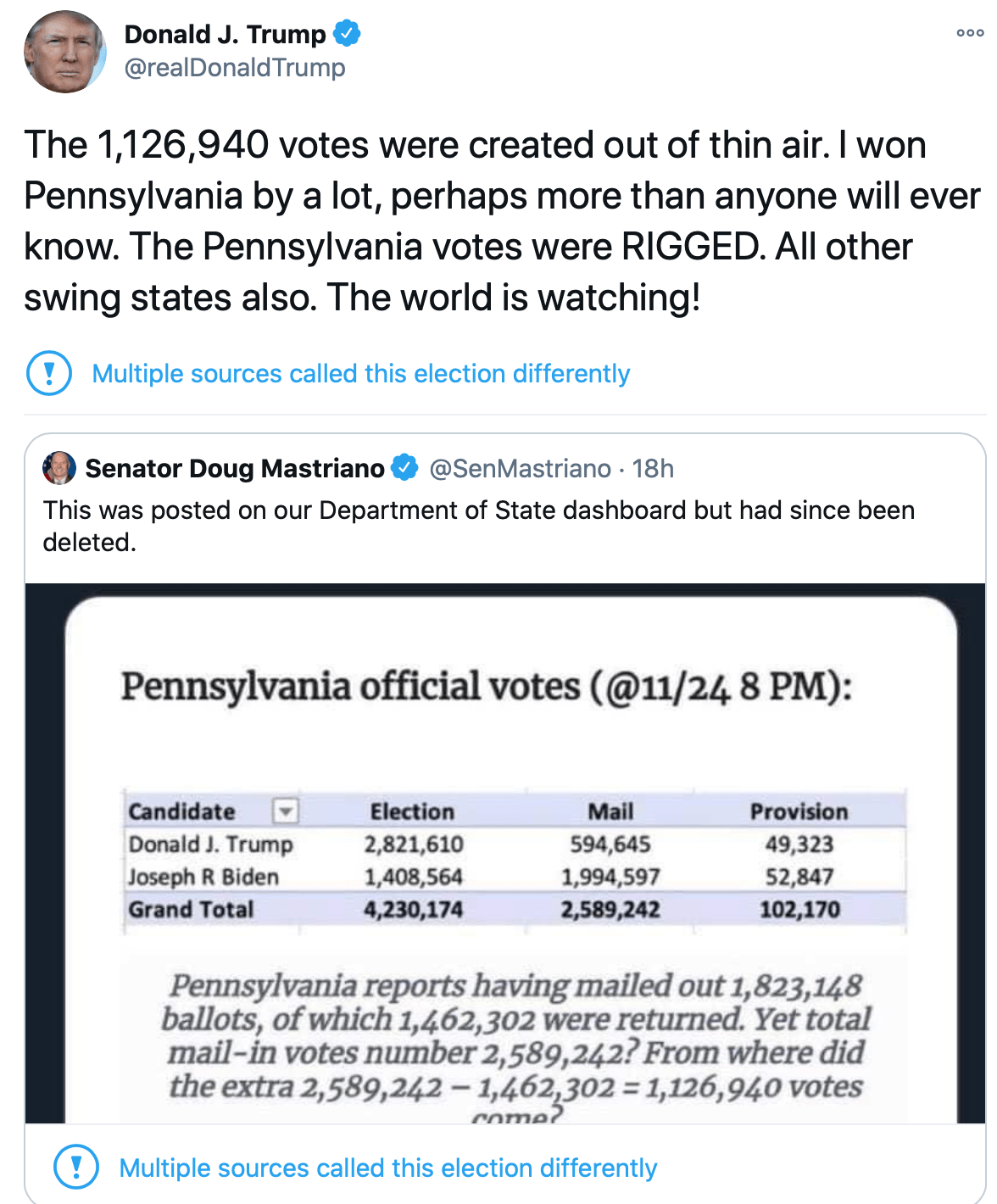997x1204 pixels.
Task: Click the exclamation icon under the main tweet
Action: tap(49, 373)
